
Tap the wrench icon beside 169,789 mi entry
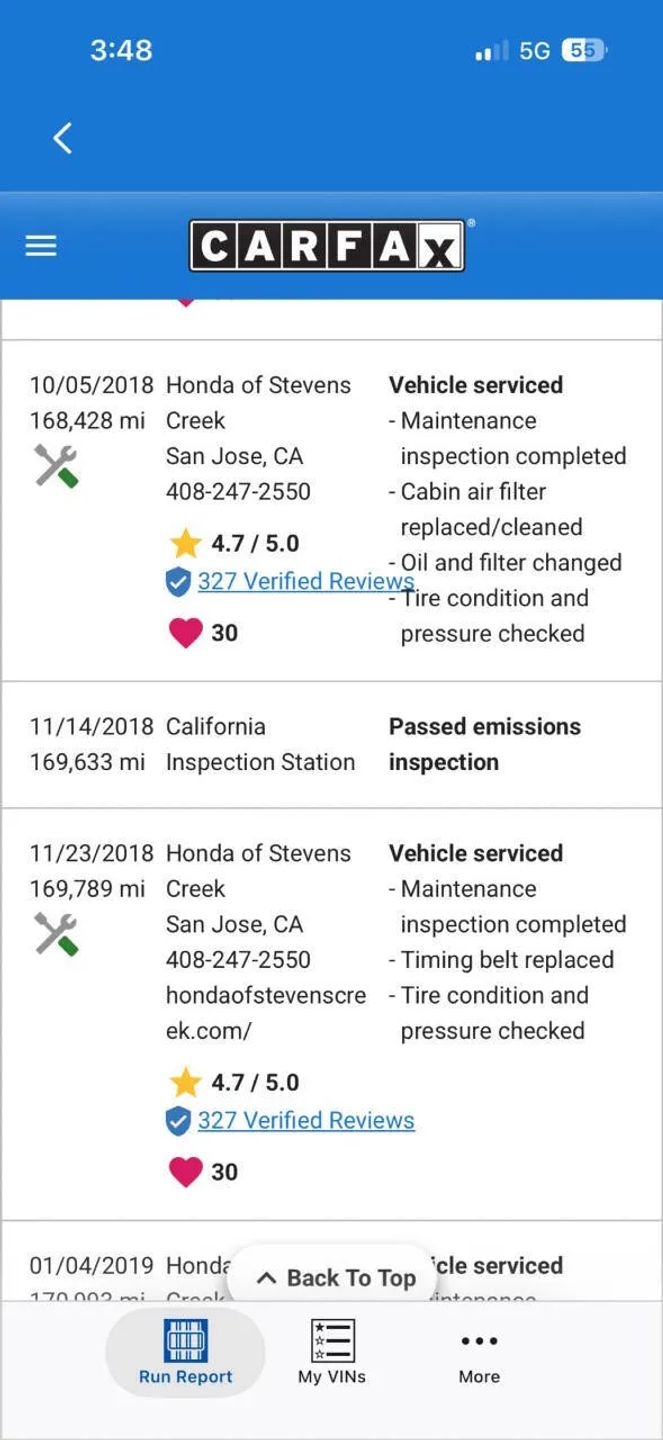point(58,933)
